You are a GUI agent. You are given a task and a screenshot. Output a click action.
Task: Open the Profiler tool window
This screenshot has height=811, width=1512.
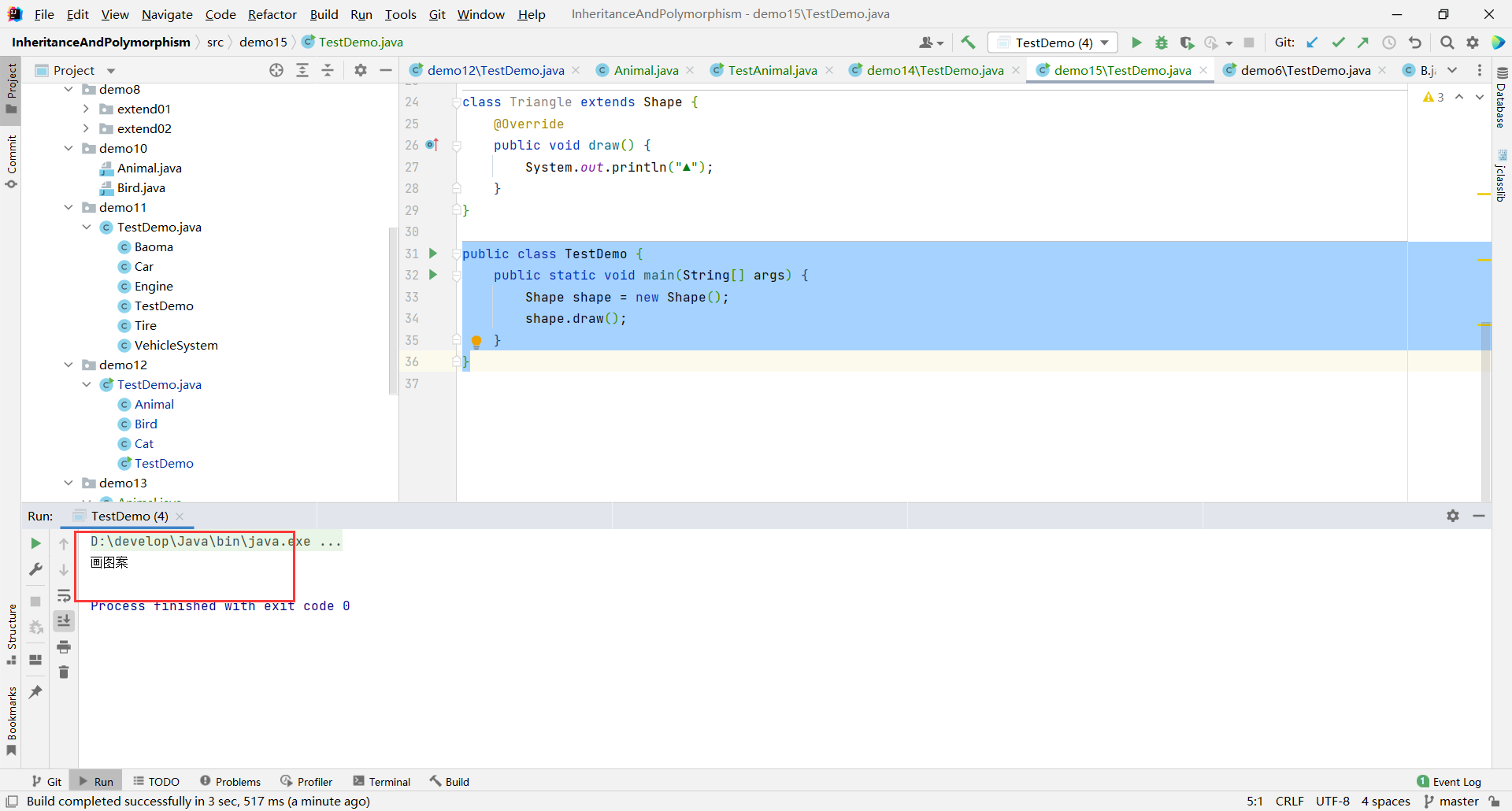(x=306, y=781)
